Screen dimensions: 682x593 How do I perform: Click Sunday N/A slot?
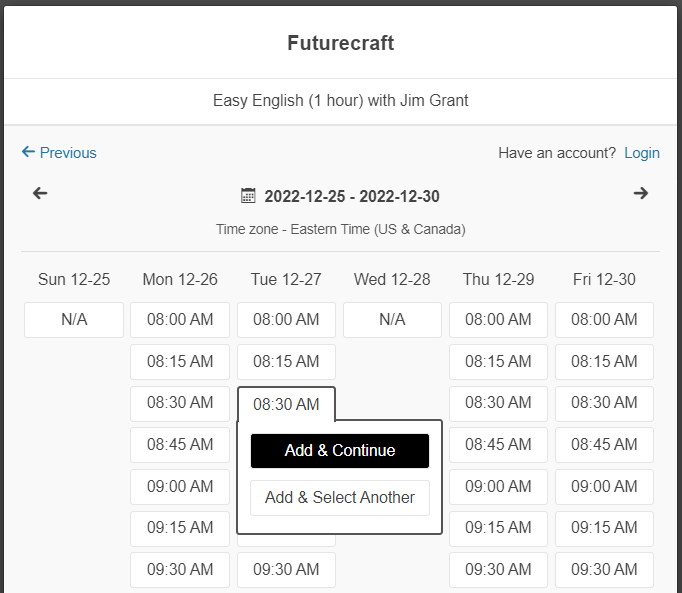[x=74, y=320]
